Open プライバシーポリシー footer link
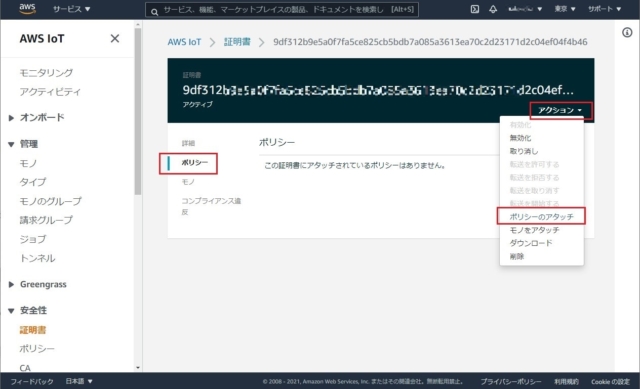This screenshot has width=640, height=389. [511, 381]
